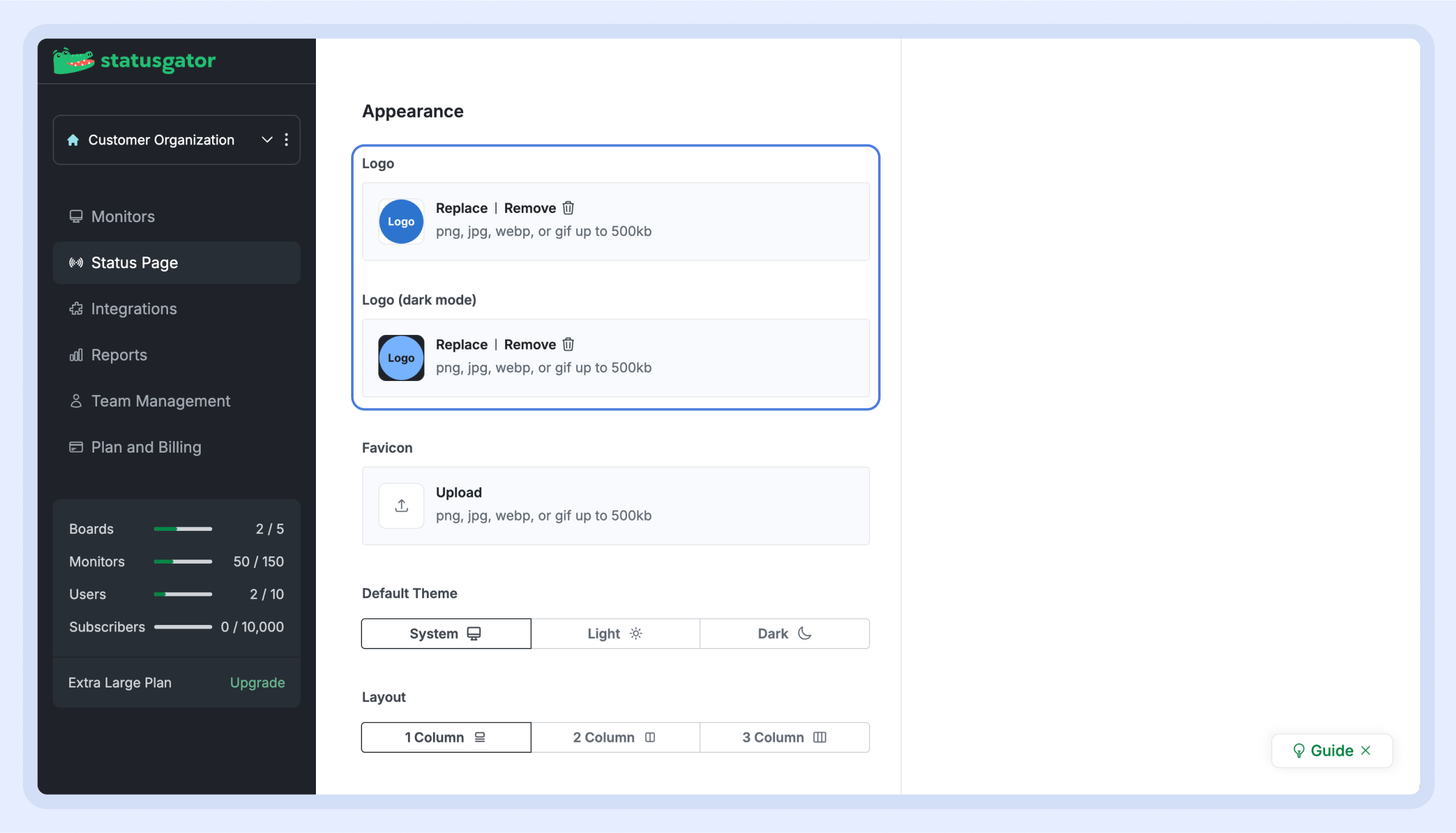Viewport: 1456px width, 833px height.
Task: Select the System default theme
Action: 446,633
